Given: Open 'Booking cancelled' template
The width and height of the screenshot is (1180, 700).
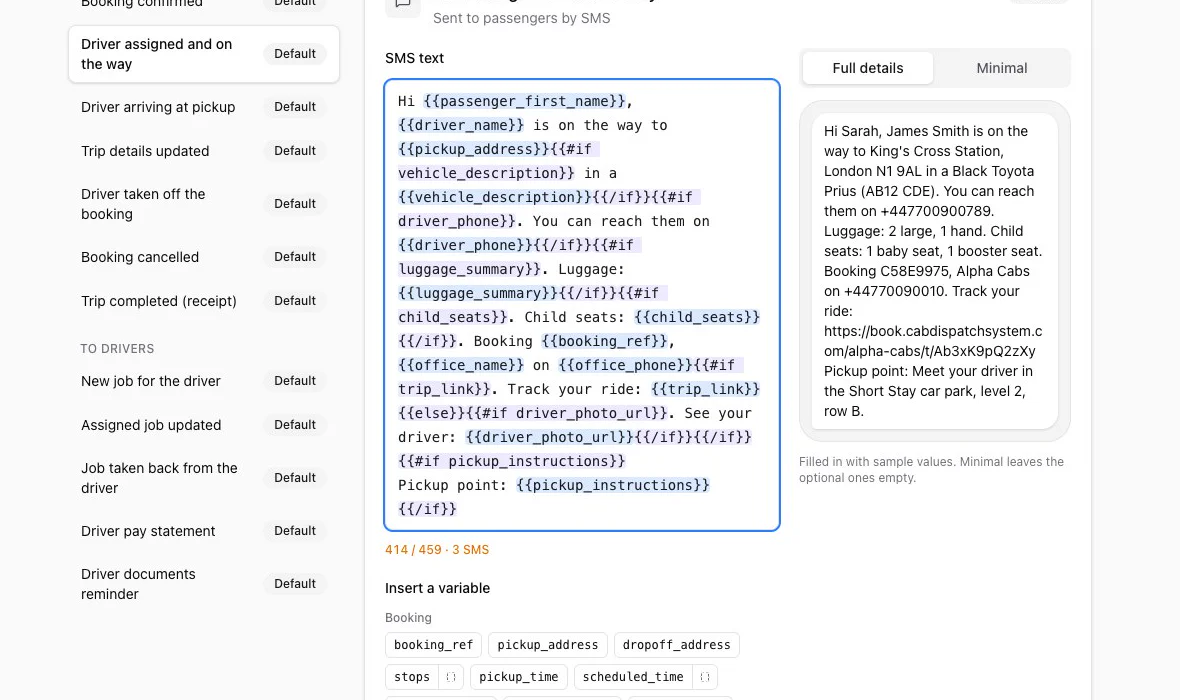Looking at the screenshot, I should point(204,257).
